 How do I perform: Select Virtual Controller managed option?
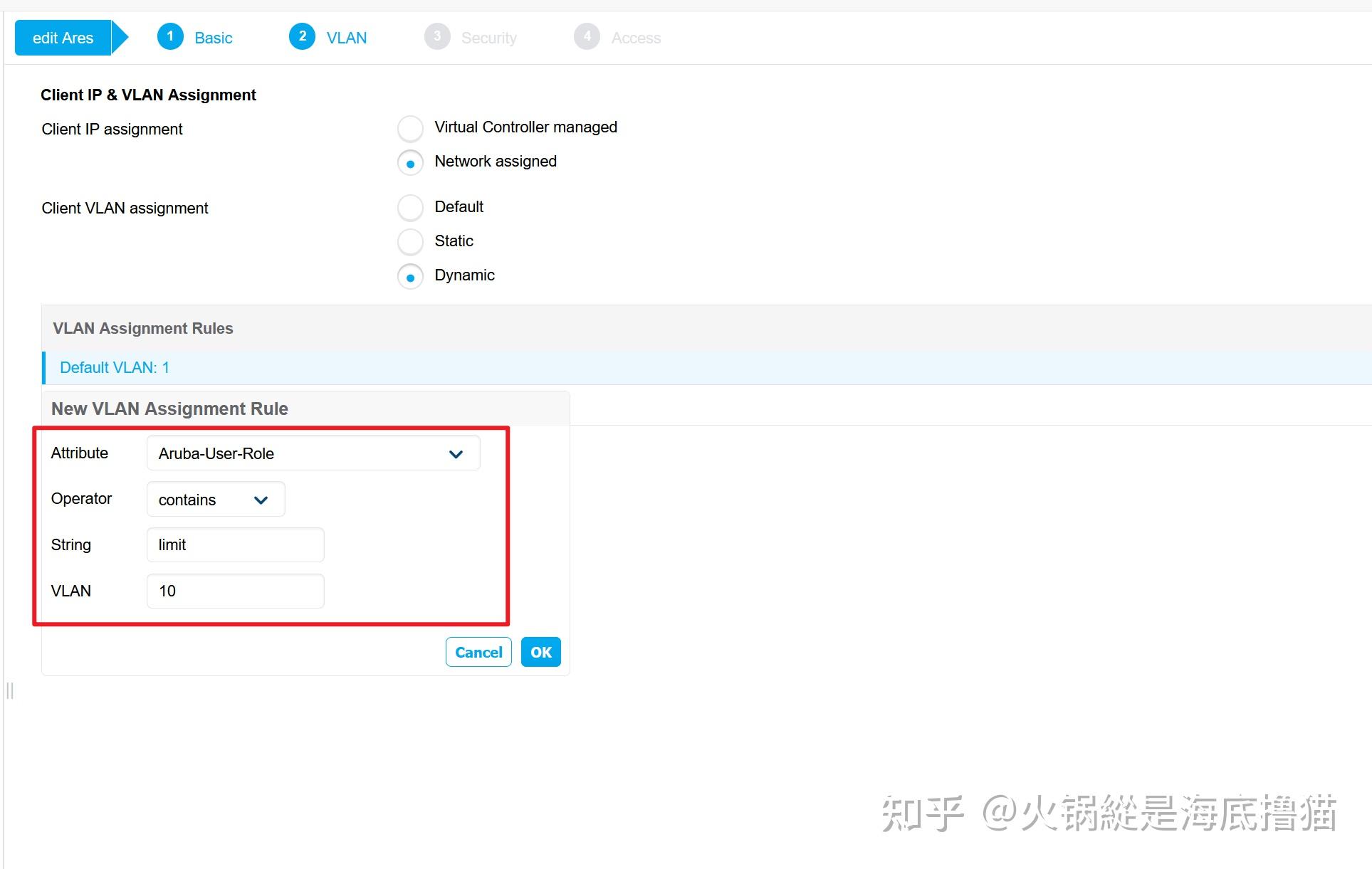[410, 128]
